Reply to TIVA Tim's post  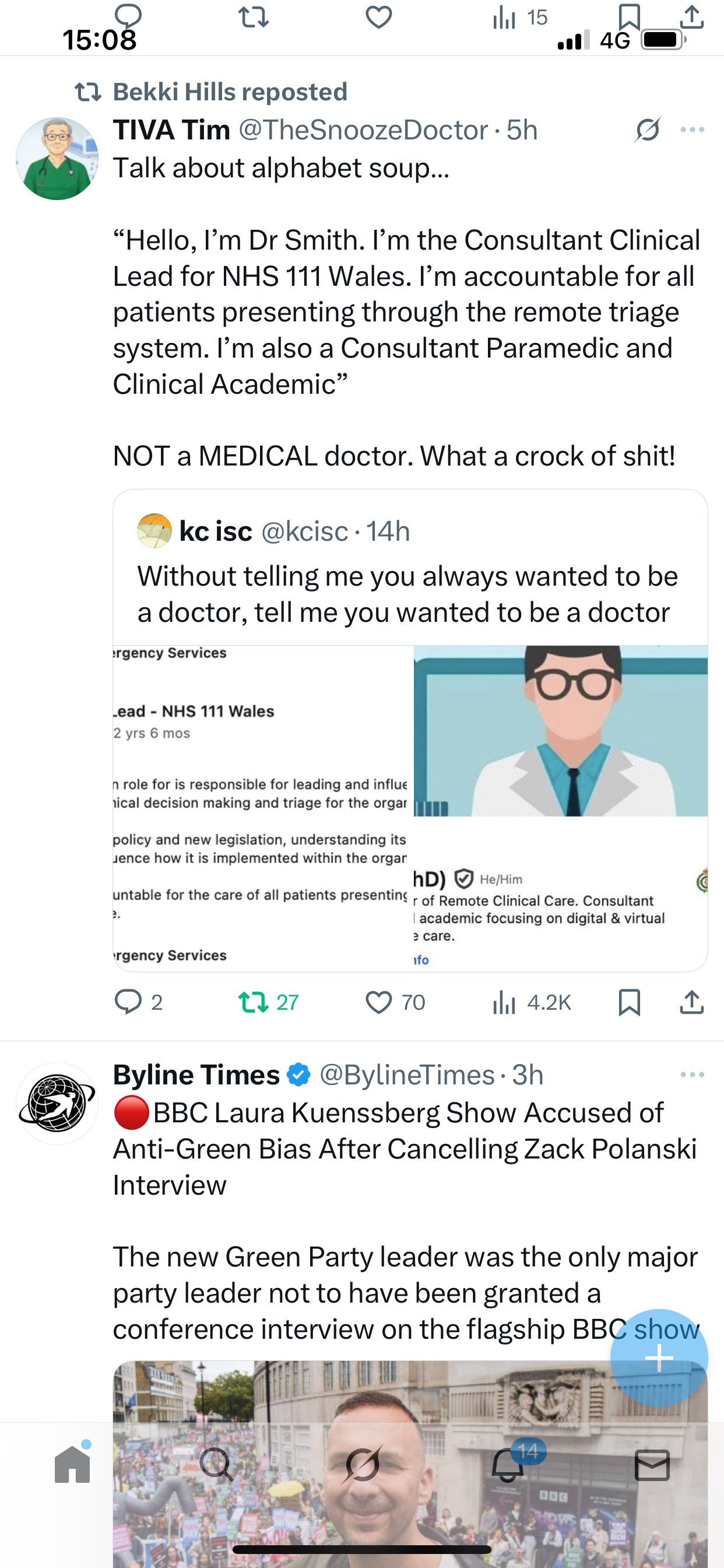(128, 1002)
